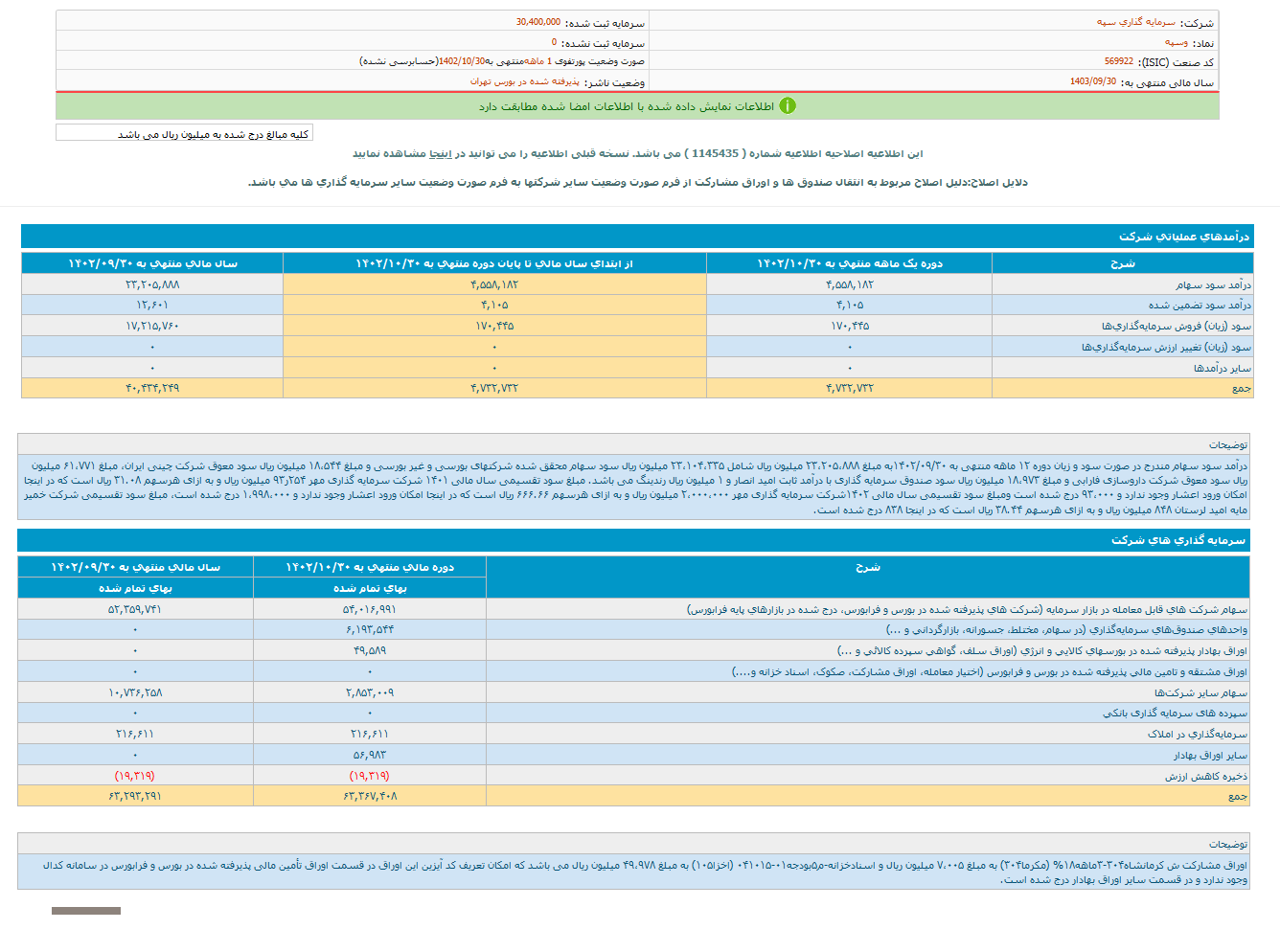Click the investments total ۶۳,۳۶۷,۴۰۸
Screen dimensions: 1280x952
click(x=370, y=796)
